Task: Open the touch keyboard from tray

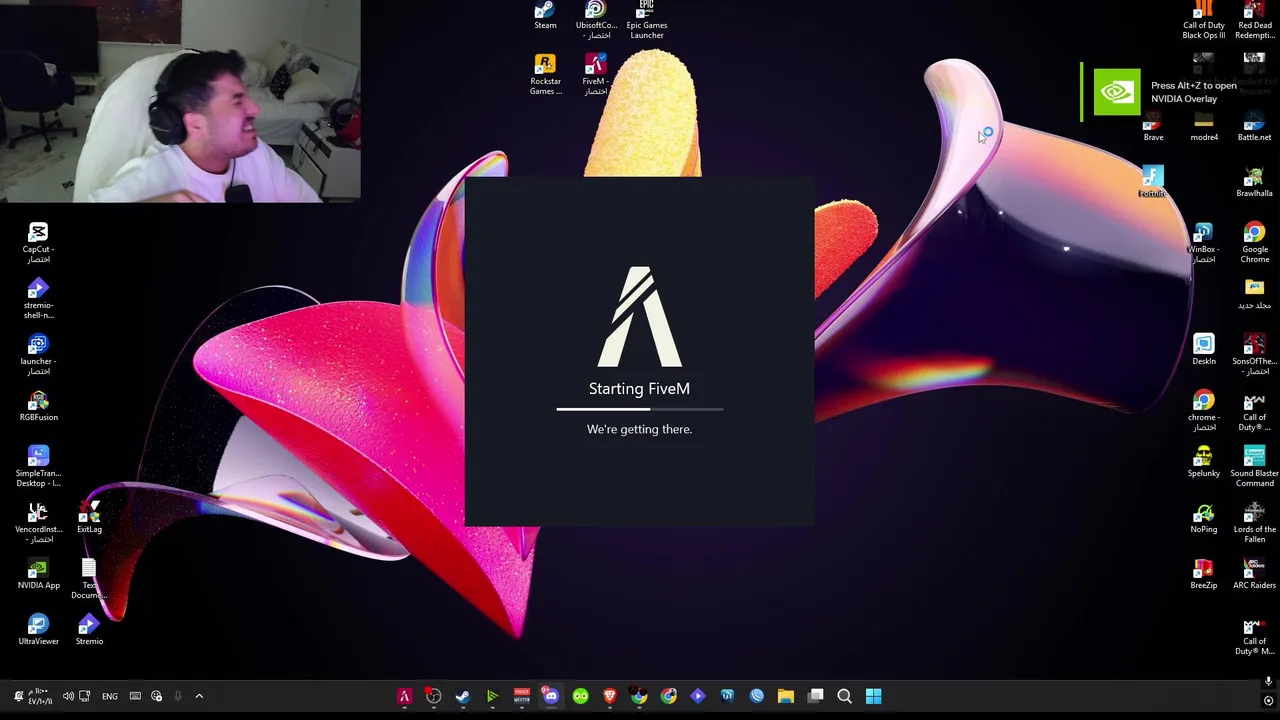Action: [x=135, y=696]
